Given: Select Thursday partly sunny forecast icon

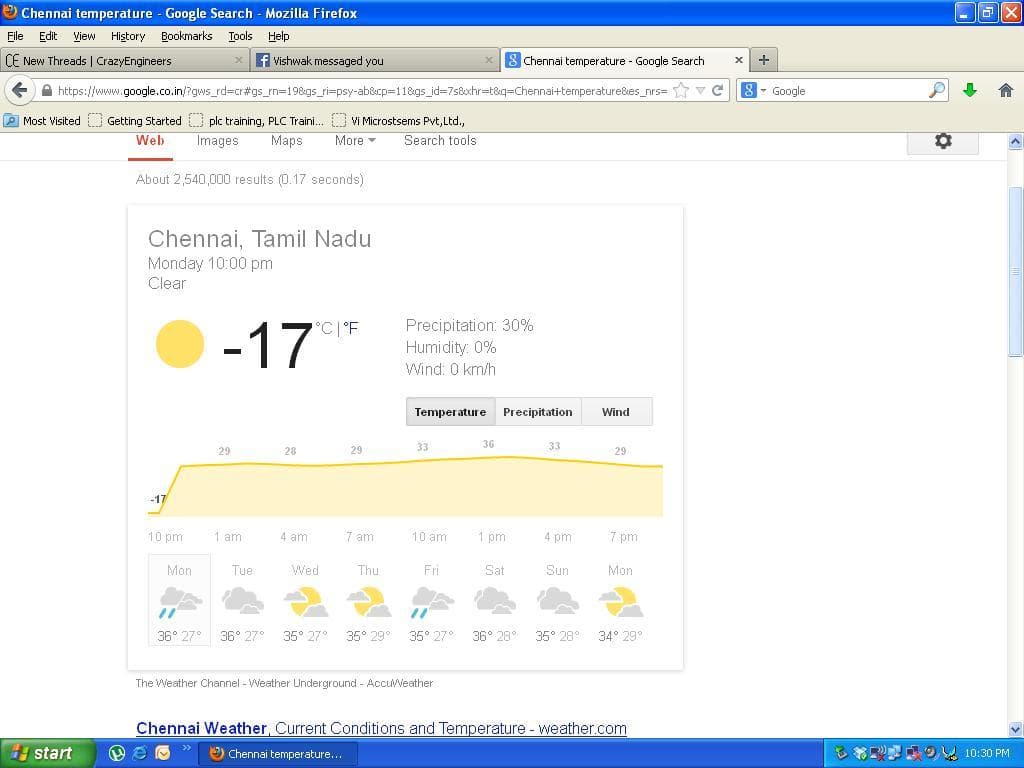Looking at the screenshot, I should (x=368, y=601).
